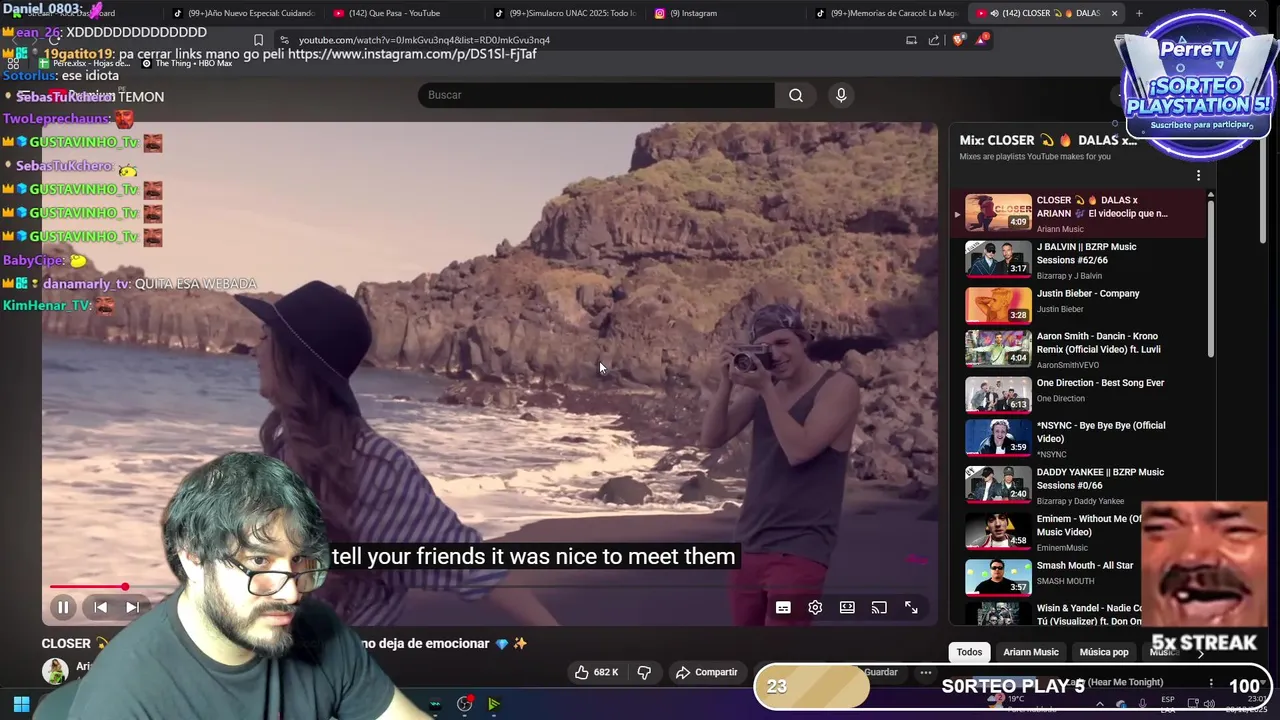
Task: Skip to next video in playlist
Action: click(x=132, y=607)
